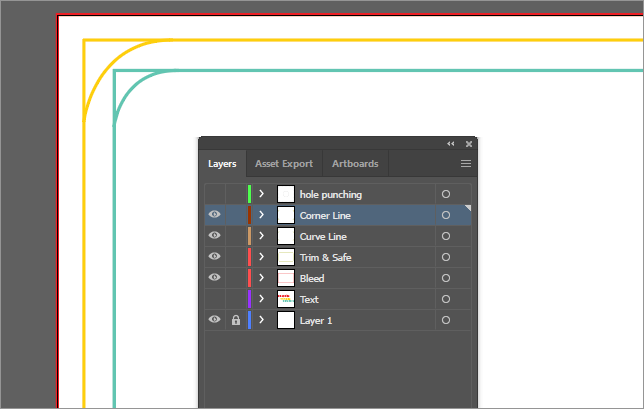Select the Bleed layer name
Viewport: 644px width, 409px height.
(x=312, y=278)
